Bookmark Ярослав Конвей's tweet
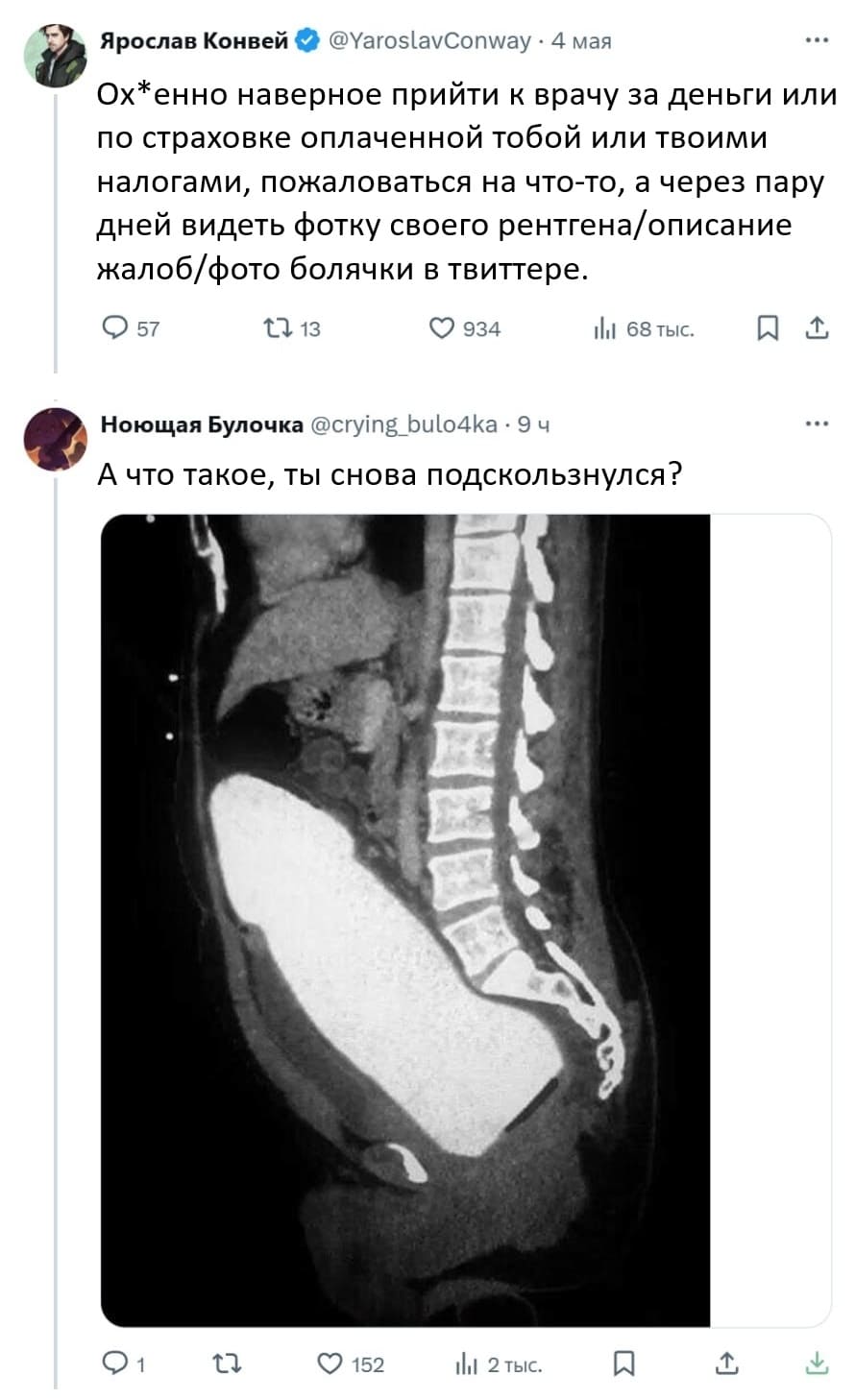 click(768, 328)
